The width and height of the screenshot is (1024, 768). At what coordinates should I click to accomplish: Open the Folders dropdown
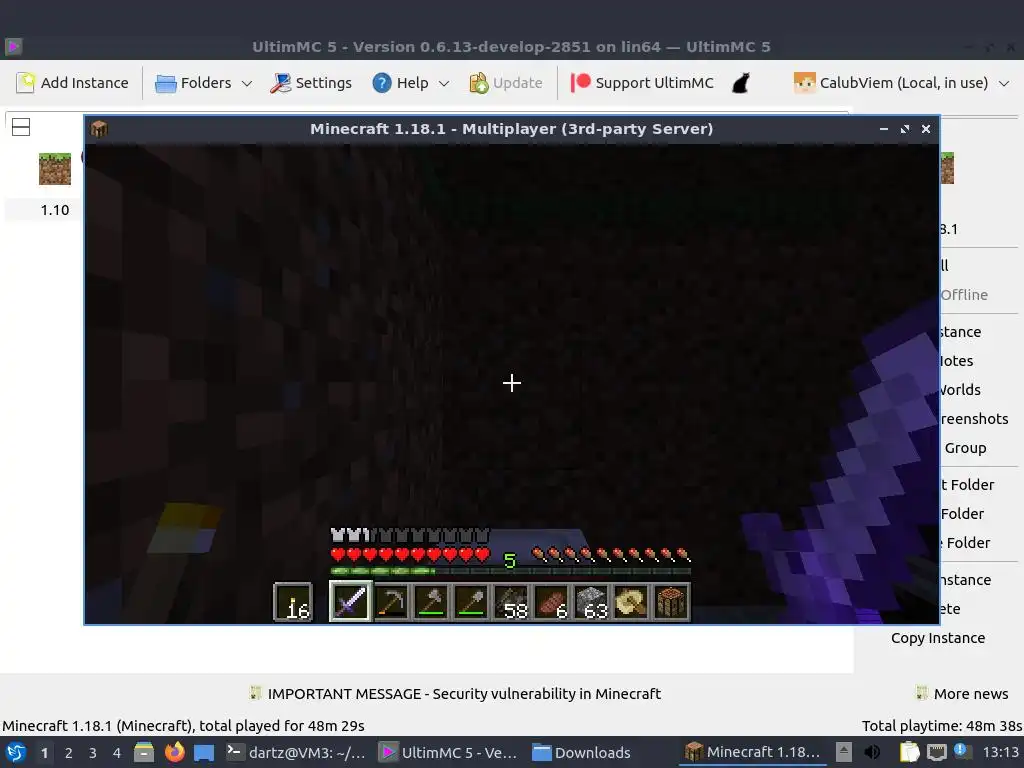pyautogui.click(x=203, y=83)
